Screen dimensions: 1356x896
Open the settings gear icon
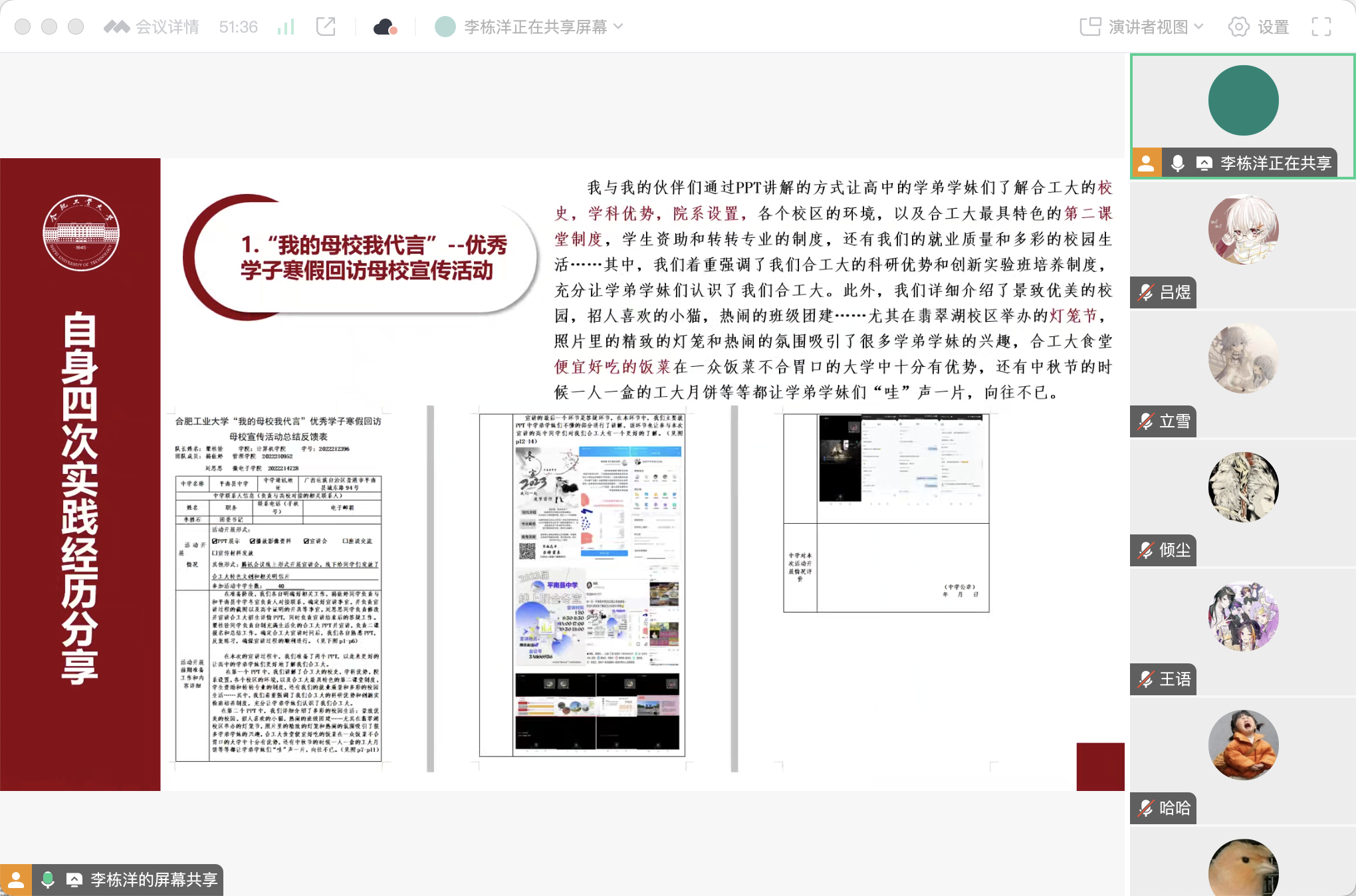tap(1238, 27)
